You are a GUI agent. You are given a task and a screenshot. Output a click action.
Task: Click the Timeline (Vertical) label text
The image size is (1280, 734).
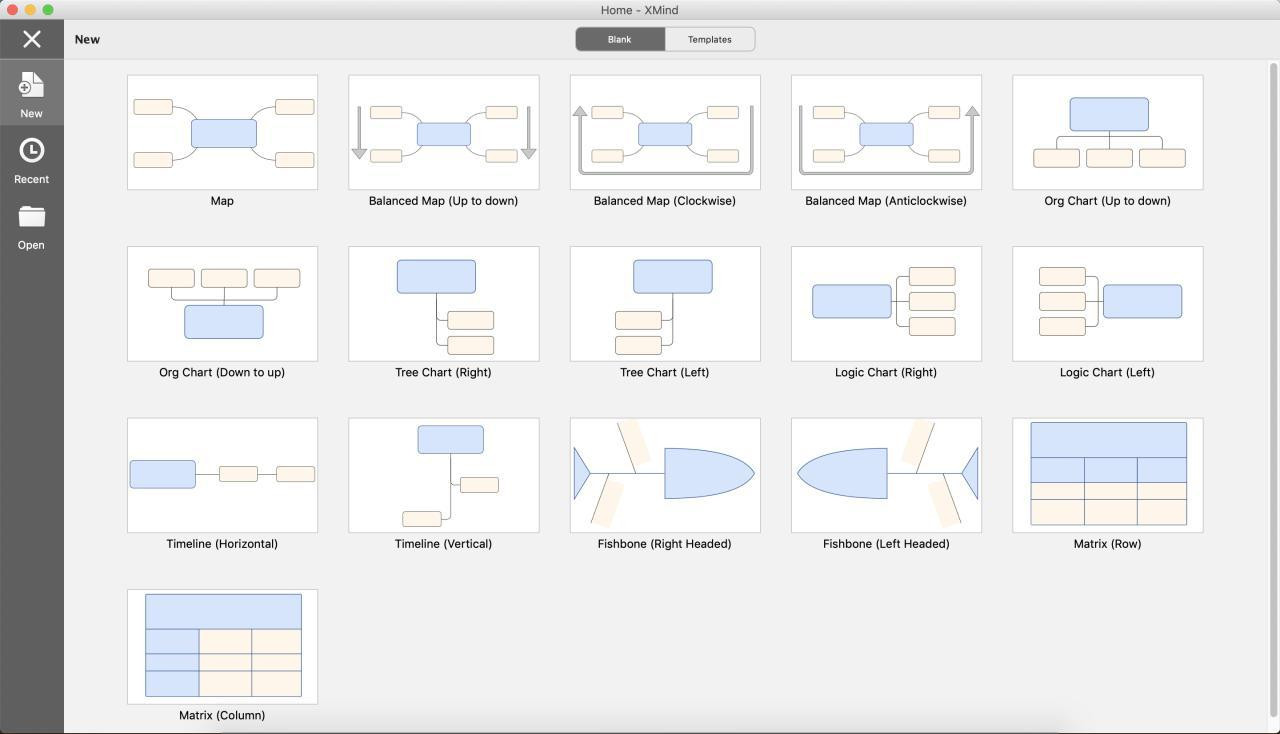(443, 544)
